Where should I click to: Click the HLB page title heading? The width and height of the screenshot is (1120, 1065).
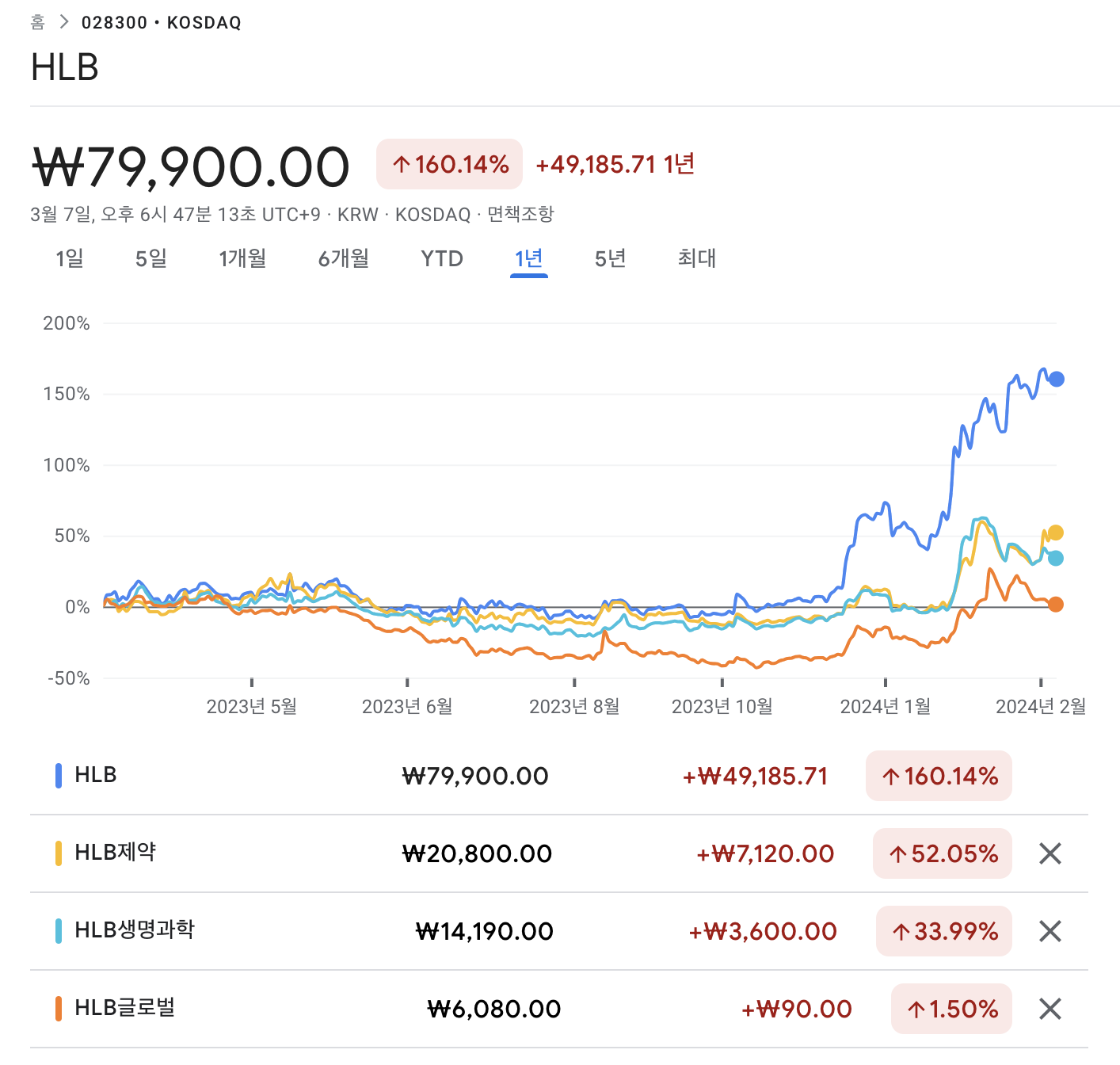(65, 67)
